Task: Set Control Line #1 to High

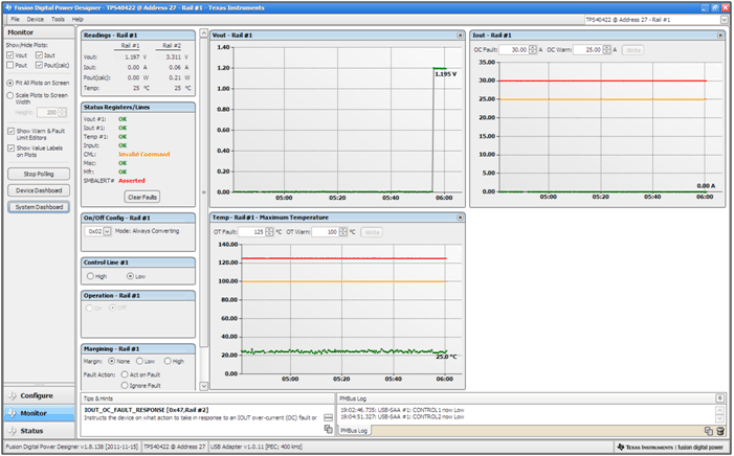Action: 91,275
